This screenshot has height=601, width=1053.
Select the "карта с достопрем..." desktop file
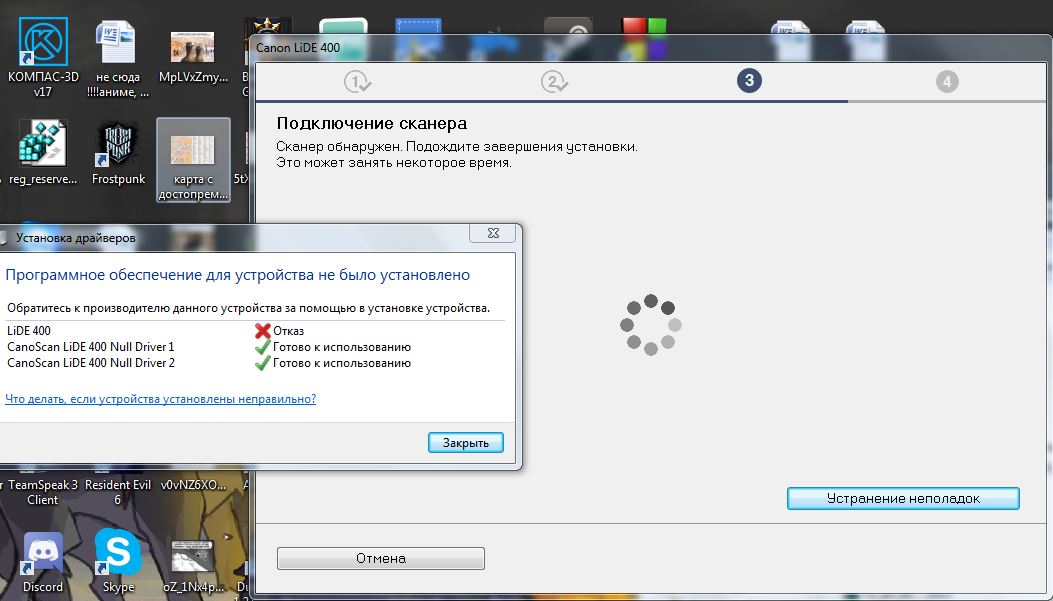pyautogui.click(x=193, y=160)
